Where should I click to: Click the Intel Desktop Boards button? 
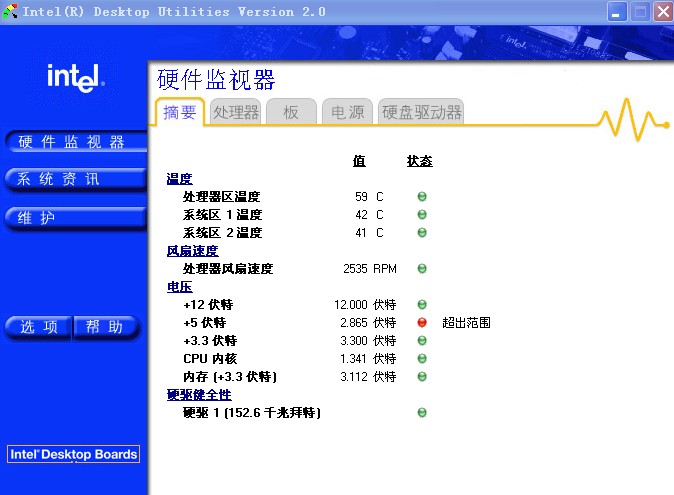pos(74,454)
